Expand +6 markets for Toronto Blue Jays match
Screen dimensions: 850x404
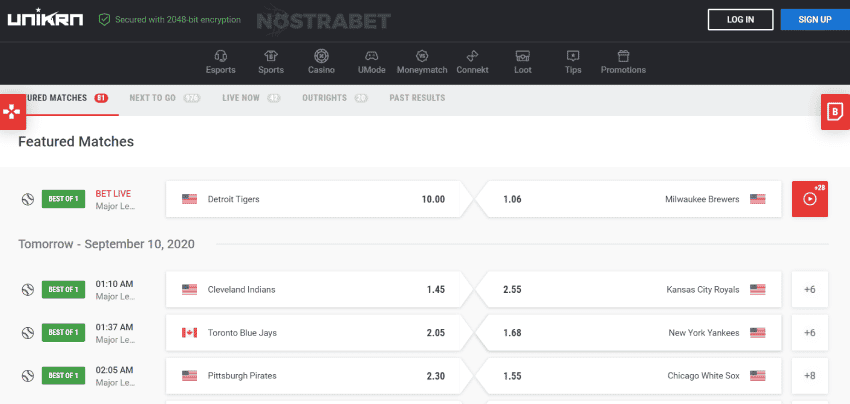coord(809,332)
